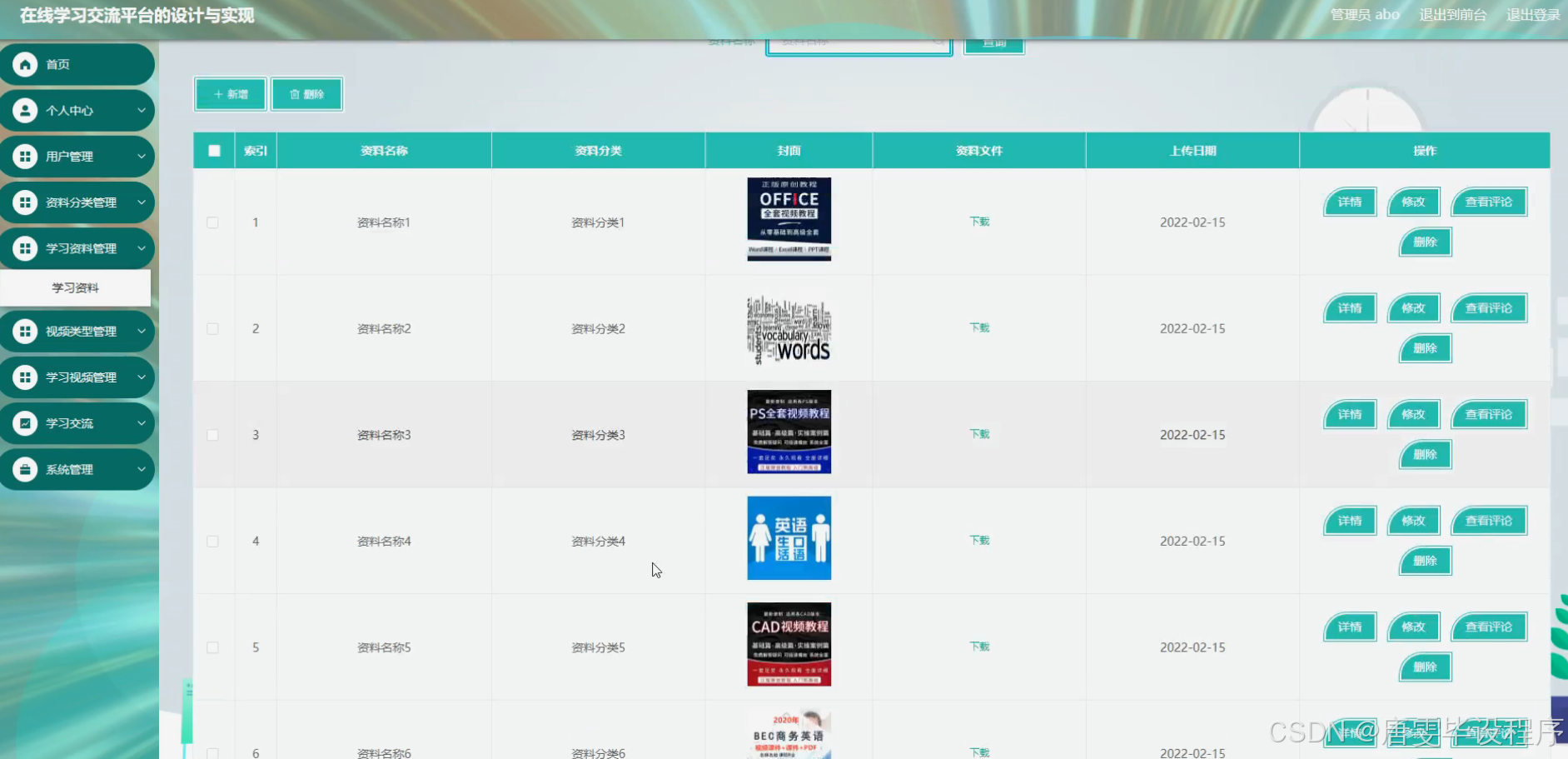The image size is (1568, 759).
Task: Click 删除 in the 资料名称5 row
Action: tap(1426, 667)
